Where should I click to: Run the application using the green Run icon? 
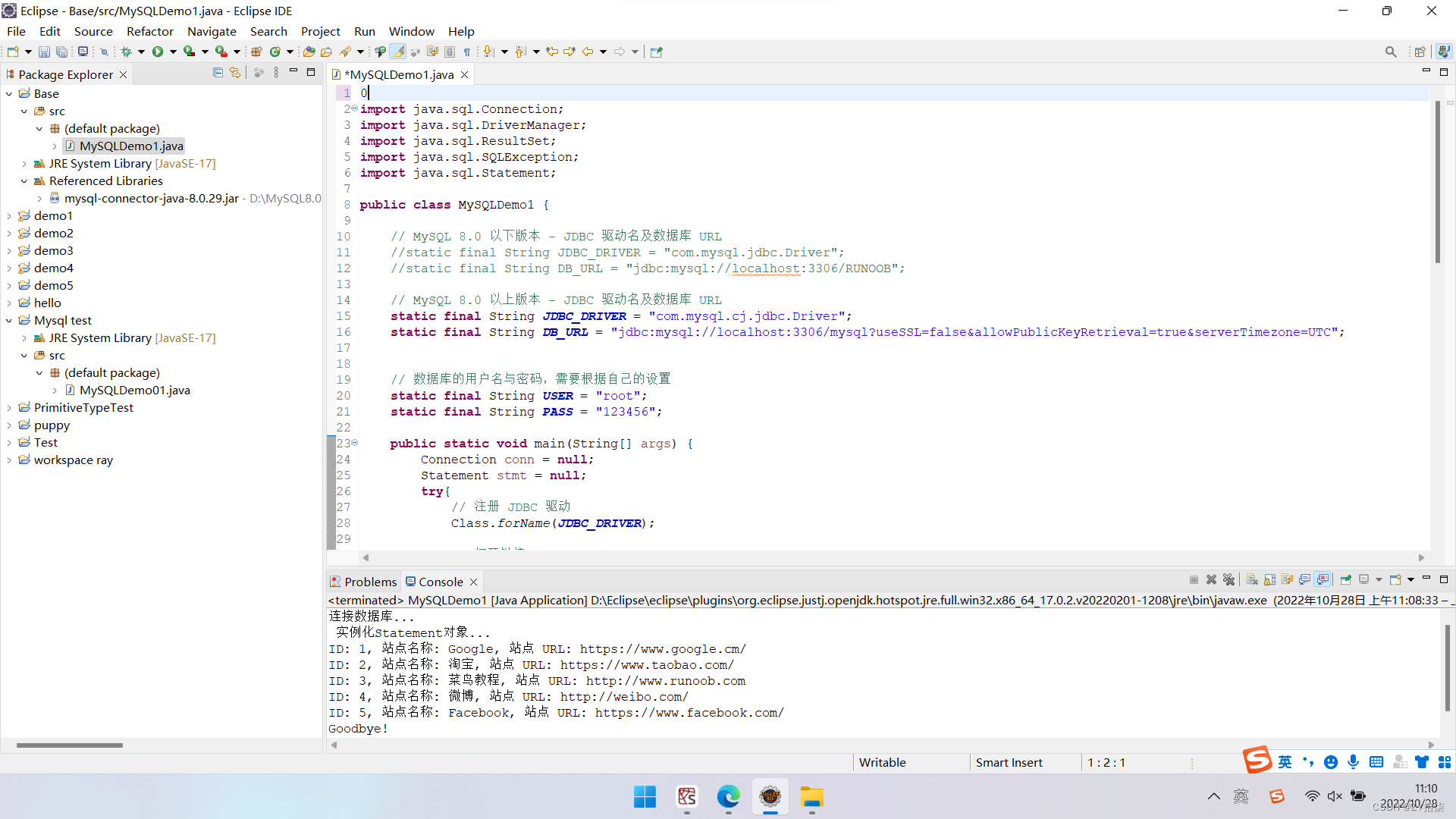[158, 52]
